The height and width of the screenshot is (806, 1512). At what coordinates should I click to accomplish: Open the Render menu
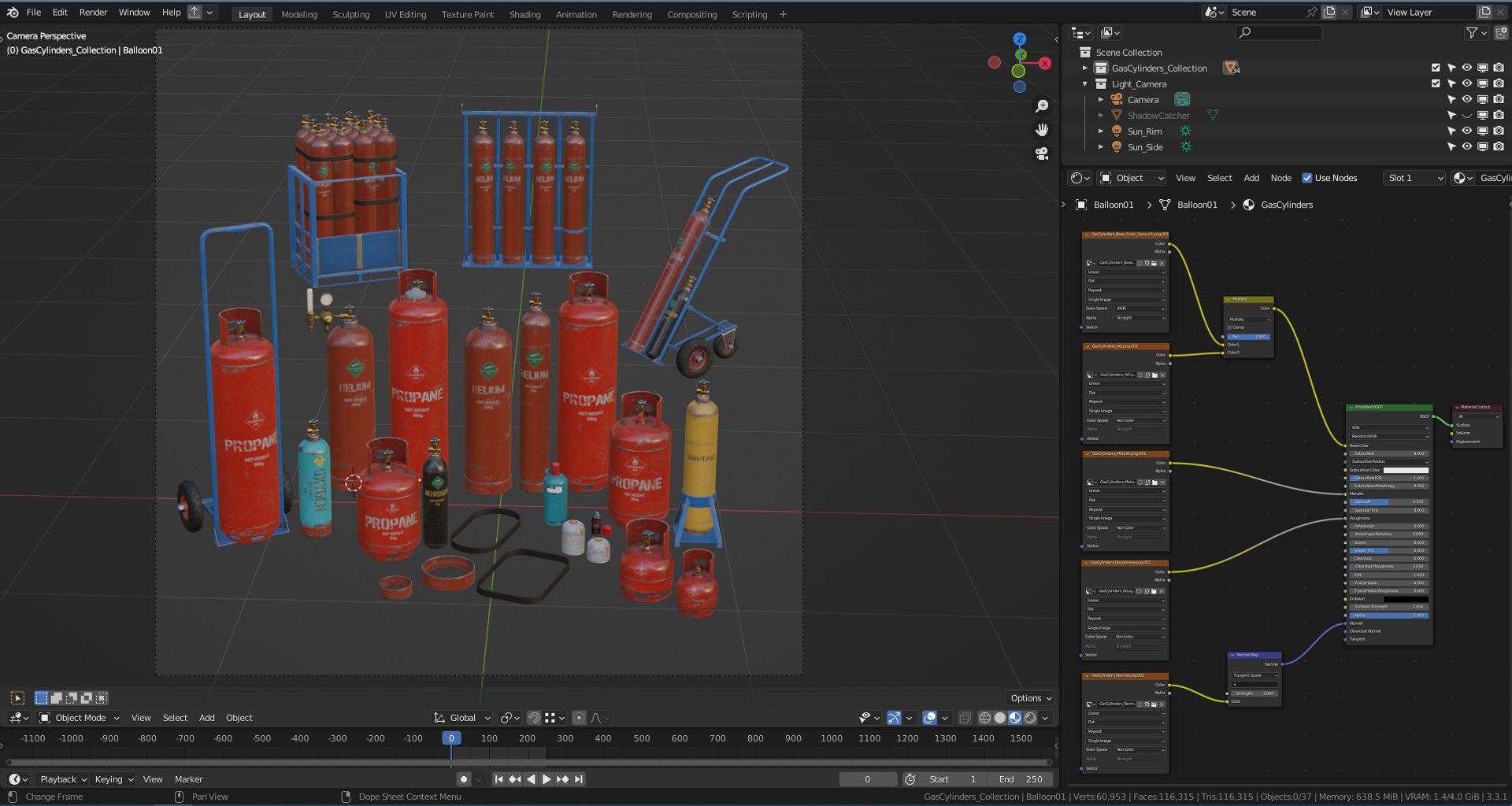[93, 13]
